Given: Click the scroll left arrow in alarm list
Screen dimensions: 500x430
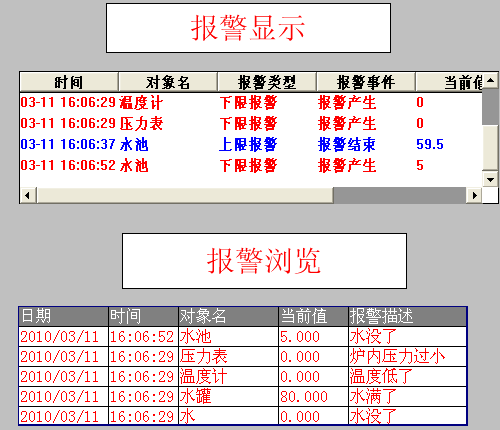Looking at the screenshot, I should 28,195.
